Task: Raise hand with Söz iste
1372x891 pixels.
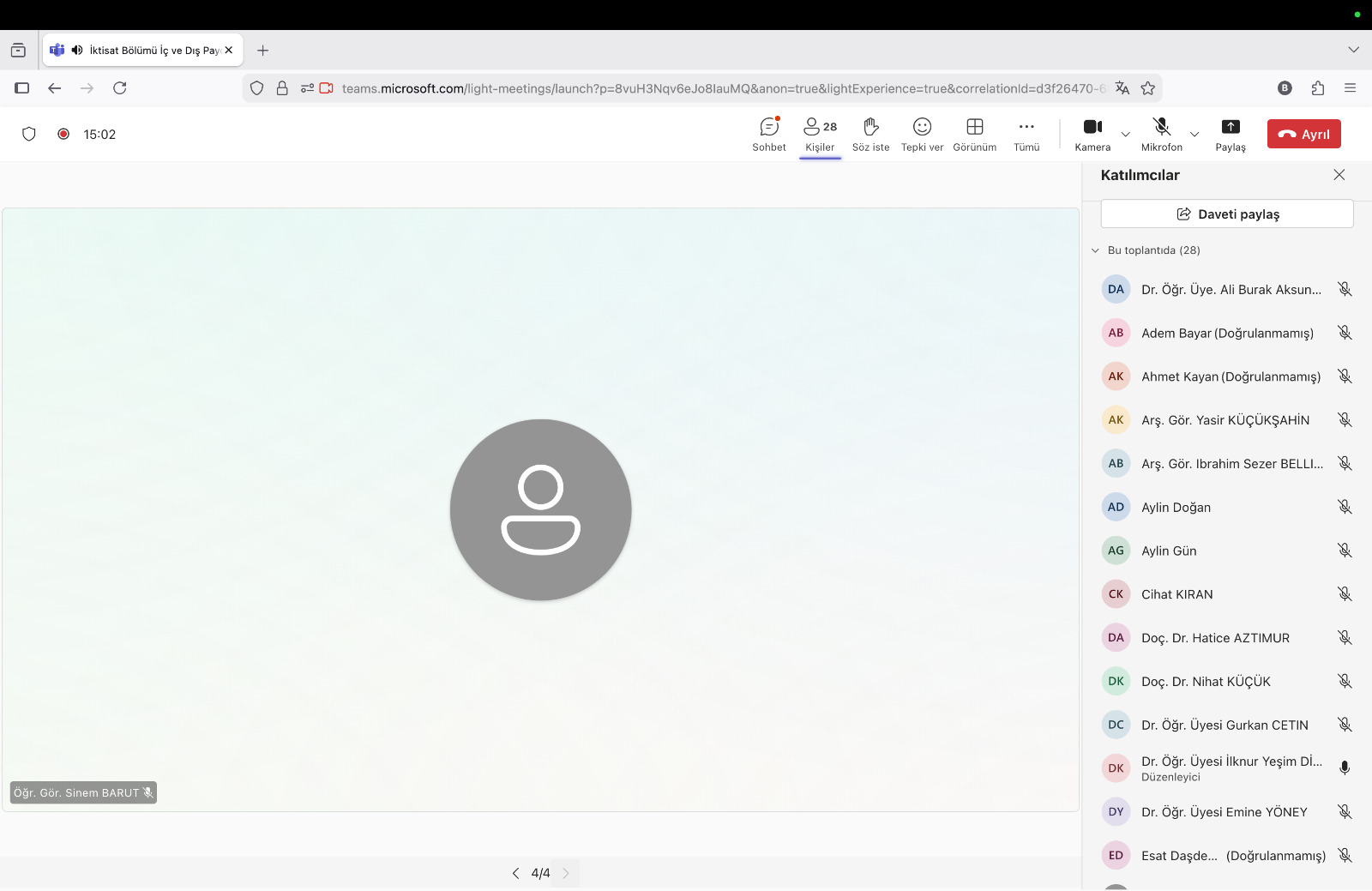Action: click(x=870, y=134)
